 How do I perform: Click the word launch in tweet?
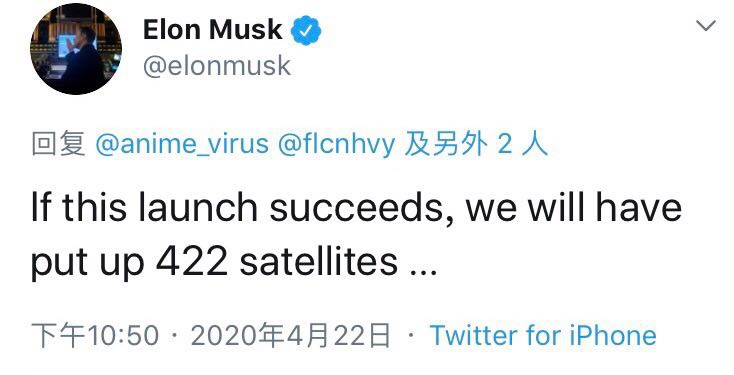click(198, 206)
